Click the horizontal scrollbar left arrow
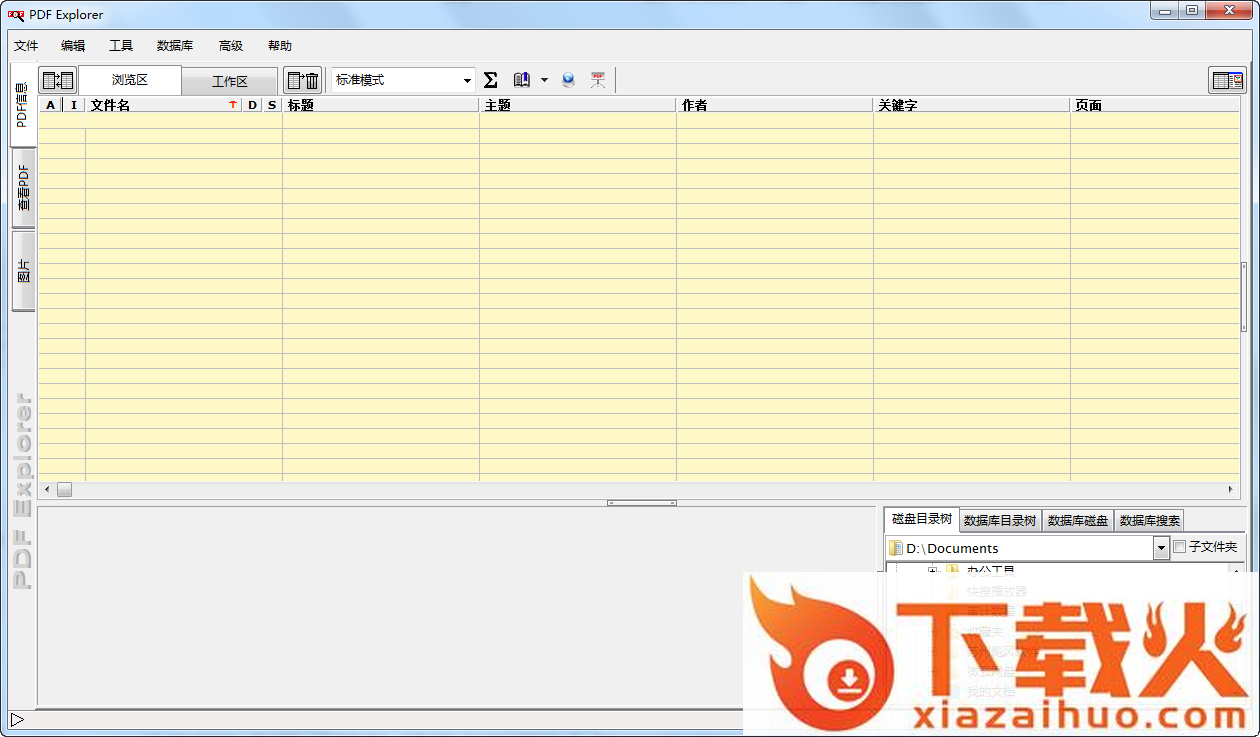Screen dimensions: 1260x737 point(46,489)
